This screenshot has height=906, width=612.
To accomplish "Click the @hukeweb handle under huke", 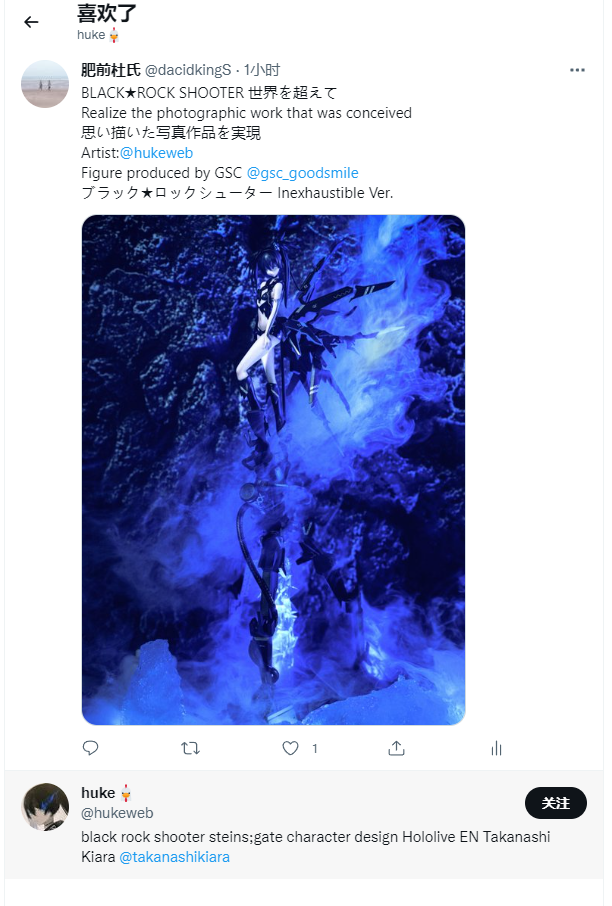I will 117,813.
